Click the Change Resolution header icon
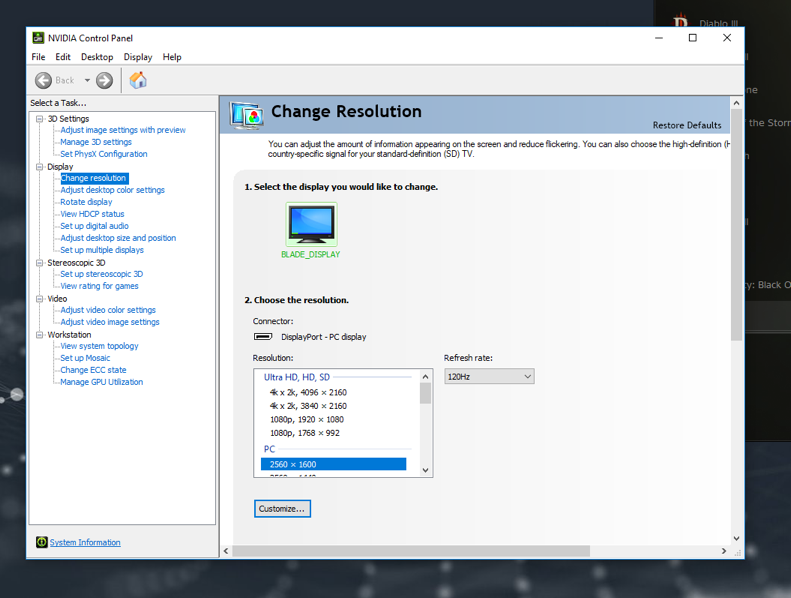 pos(247,115)
